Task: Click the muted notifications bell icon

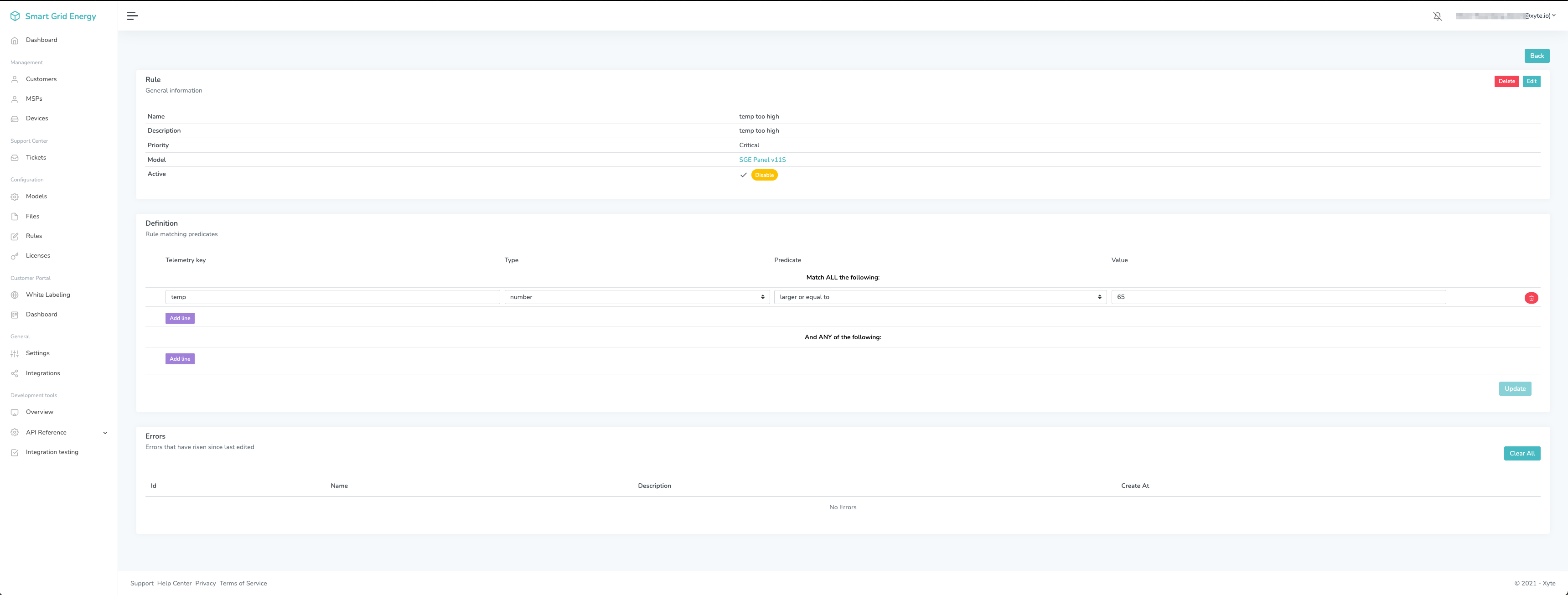Action: click(1437, 16)
